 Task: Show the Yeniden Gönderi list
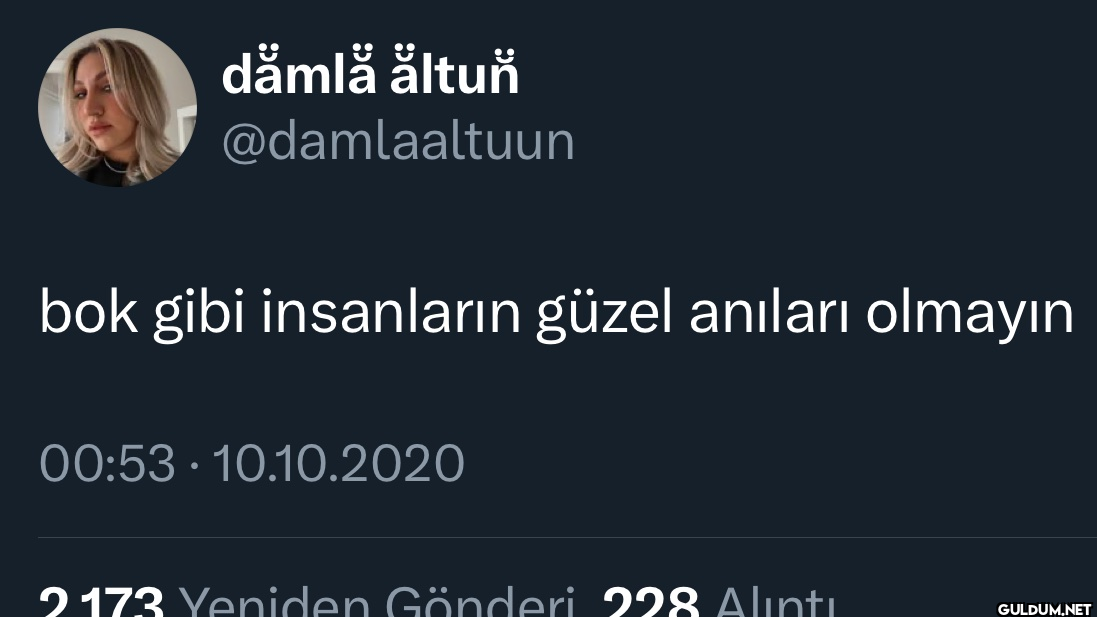point(378,602)
